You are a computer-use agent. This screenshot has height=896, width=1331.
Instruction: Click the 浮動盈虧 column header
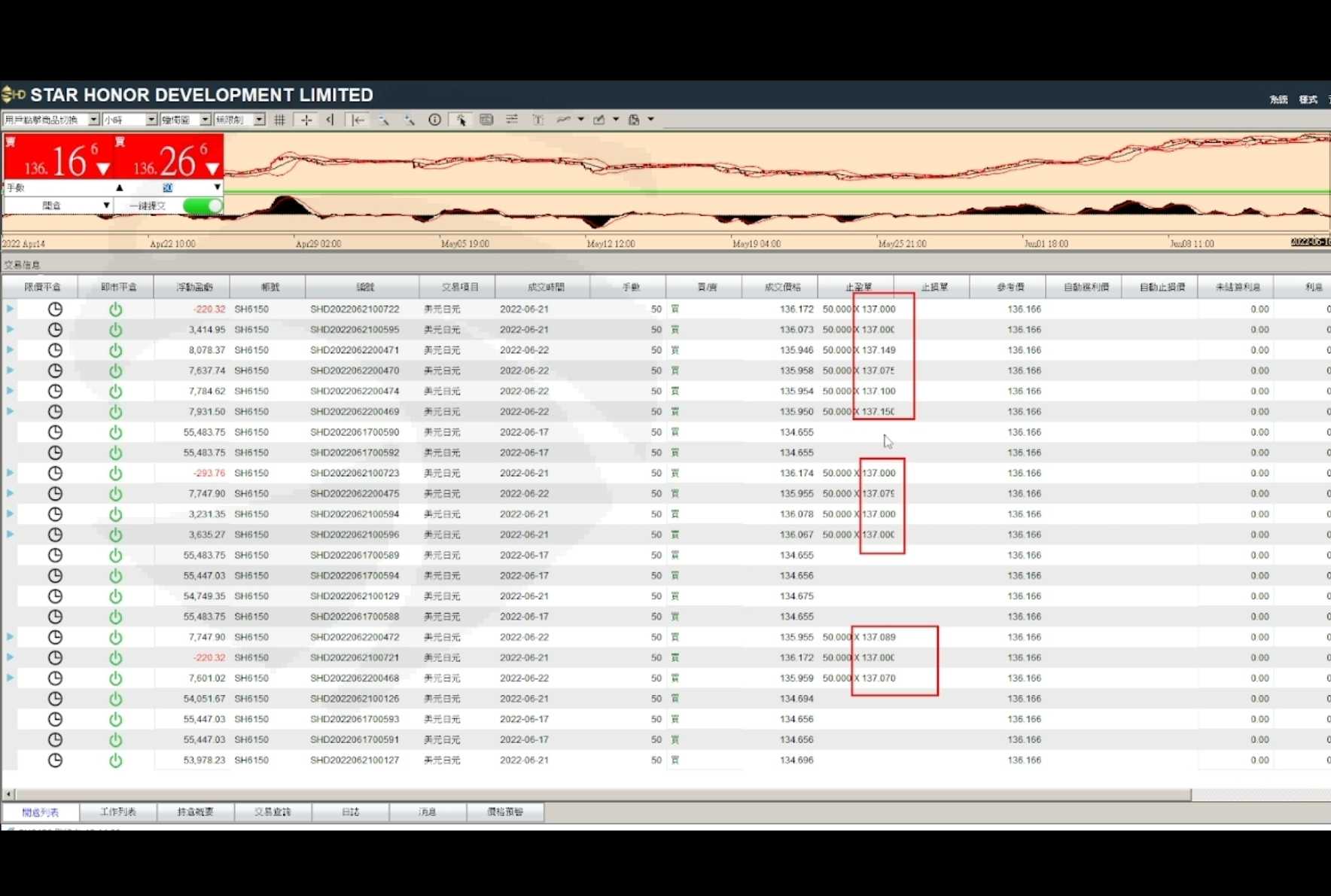(194, 287)
